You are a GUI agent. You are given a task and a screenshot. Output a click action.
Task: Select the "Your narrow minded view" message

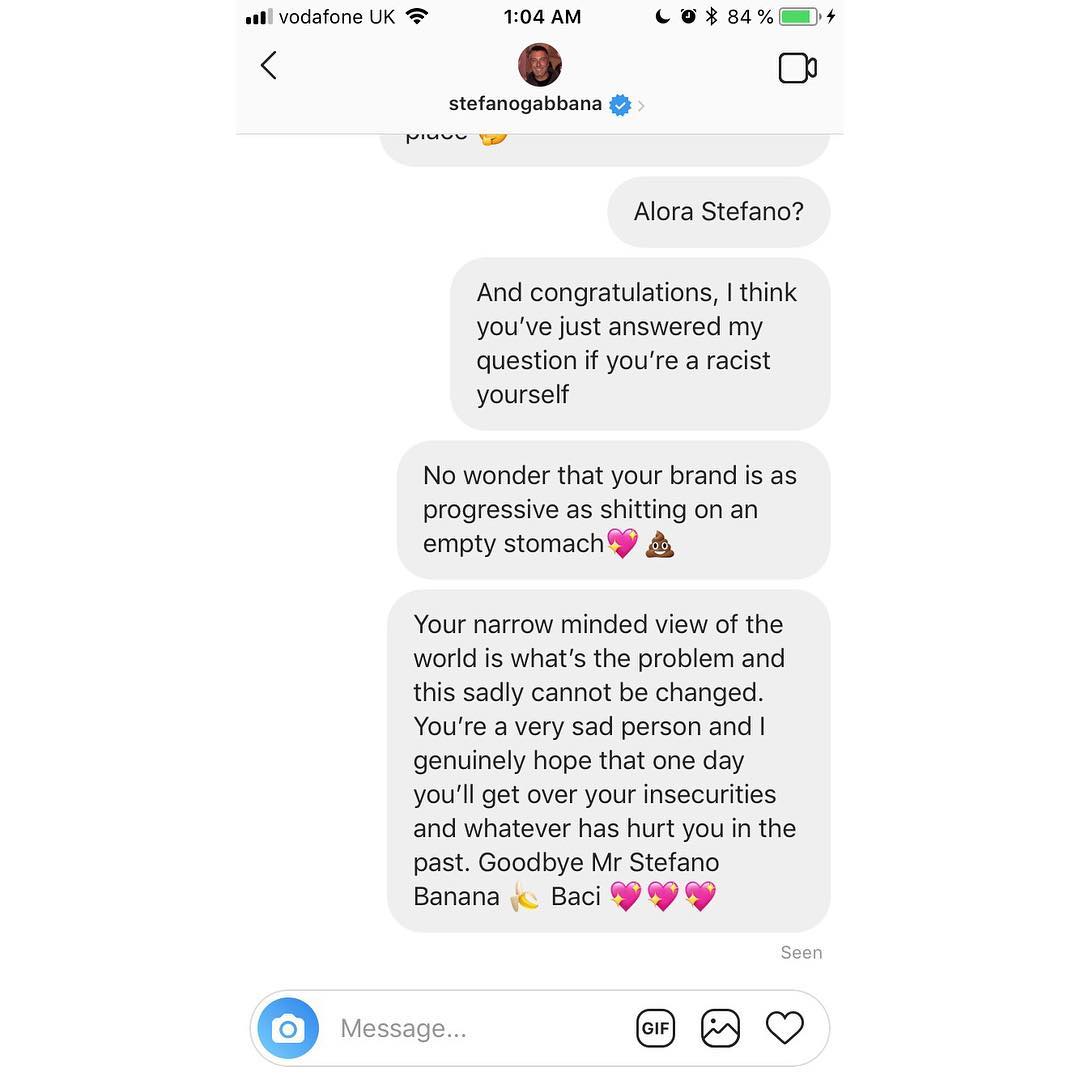click(608, 760)
